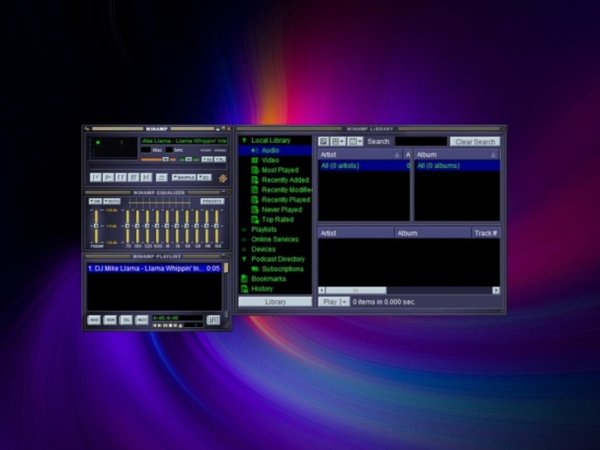This screenshot has height=450, width=600.
Task: Click the Pause button in main player
Action: coord(121,178)
